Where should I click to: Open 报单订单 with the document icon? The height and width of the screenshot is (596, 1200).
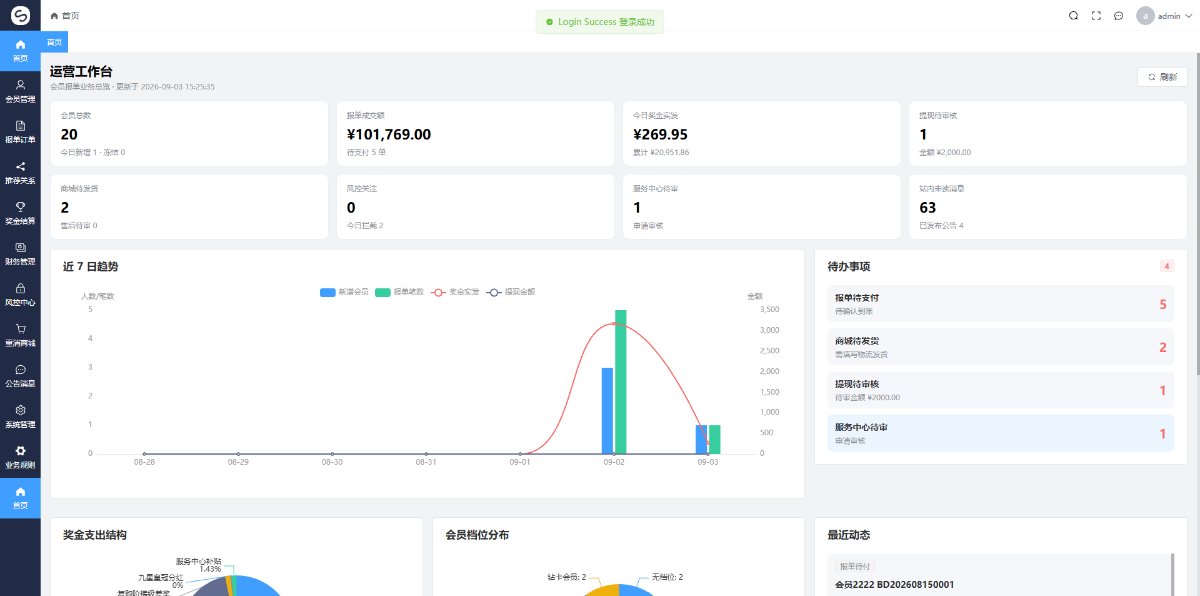point(20,132)
